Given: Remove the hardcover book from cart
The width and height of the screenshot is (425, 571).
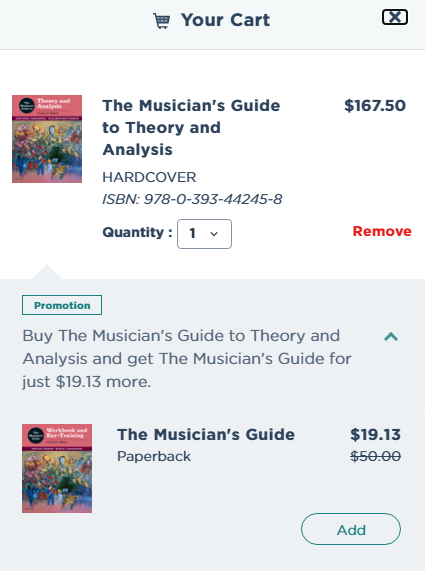Looking at the screenshot, I should coord(382,231).
